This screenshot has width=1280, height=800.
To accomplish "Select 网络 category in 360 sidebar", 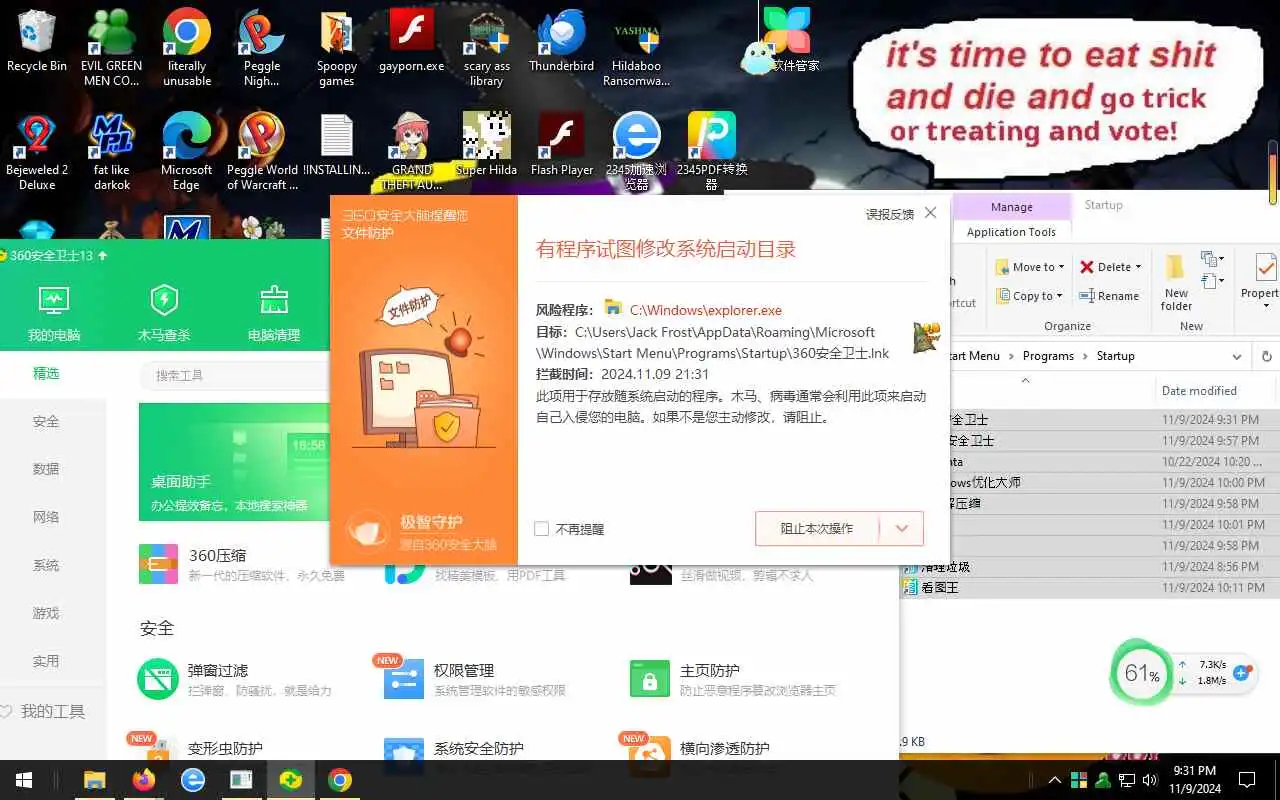I will 46,517.
